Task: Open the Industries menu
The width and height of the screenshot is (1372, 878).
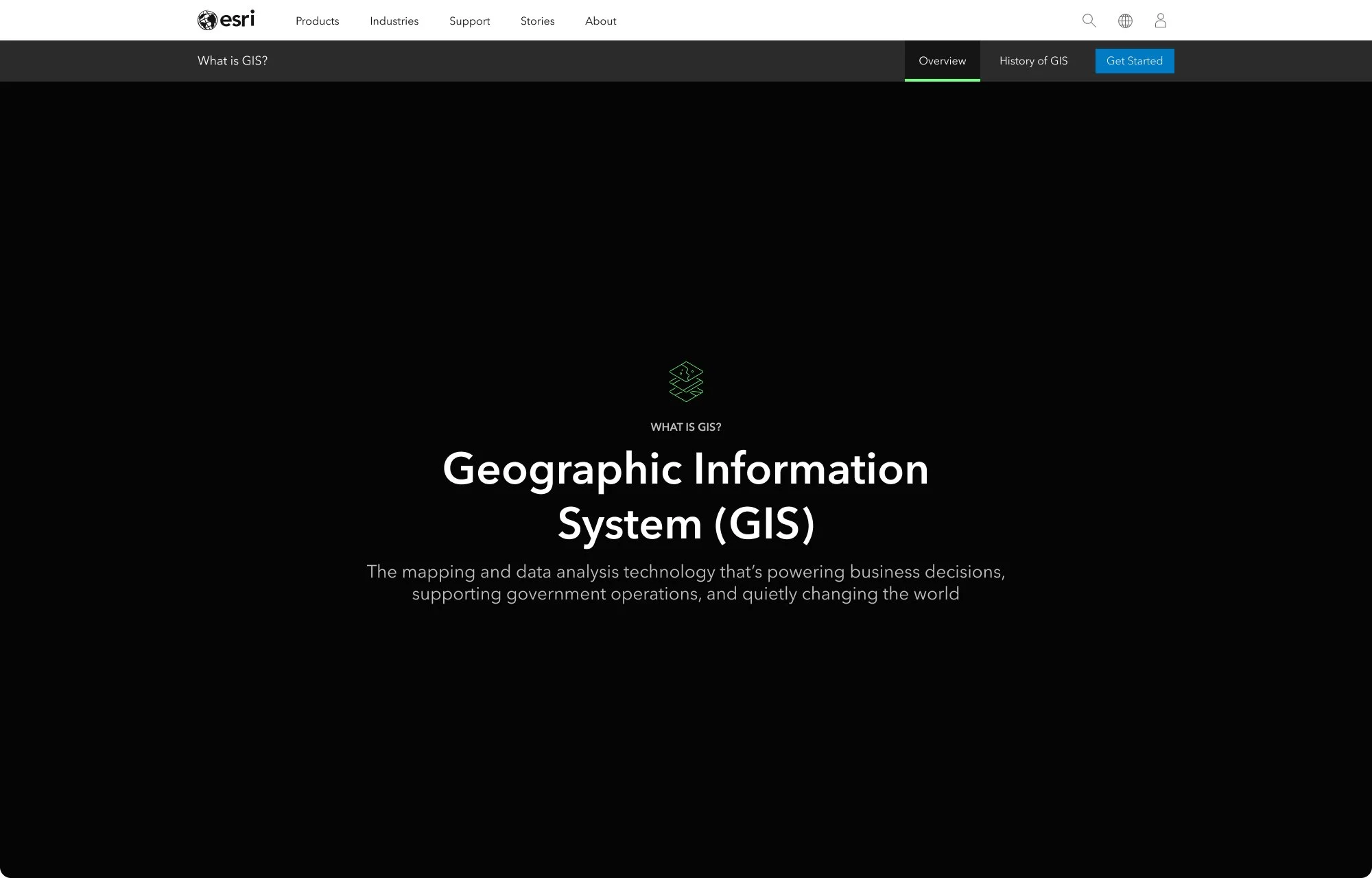Action: click(394, 21)
